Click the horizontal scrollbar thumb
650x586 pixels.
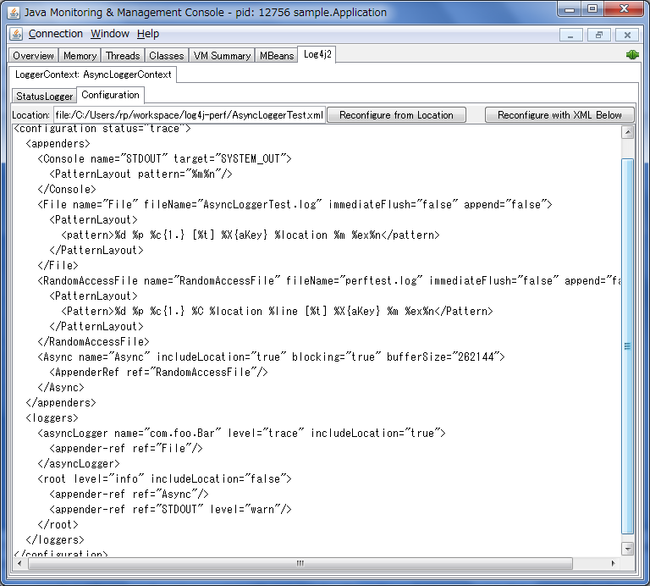pos(300,563)
